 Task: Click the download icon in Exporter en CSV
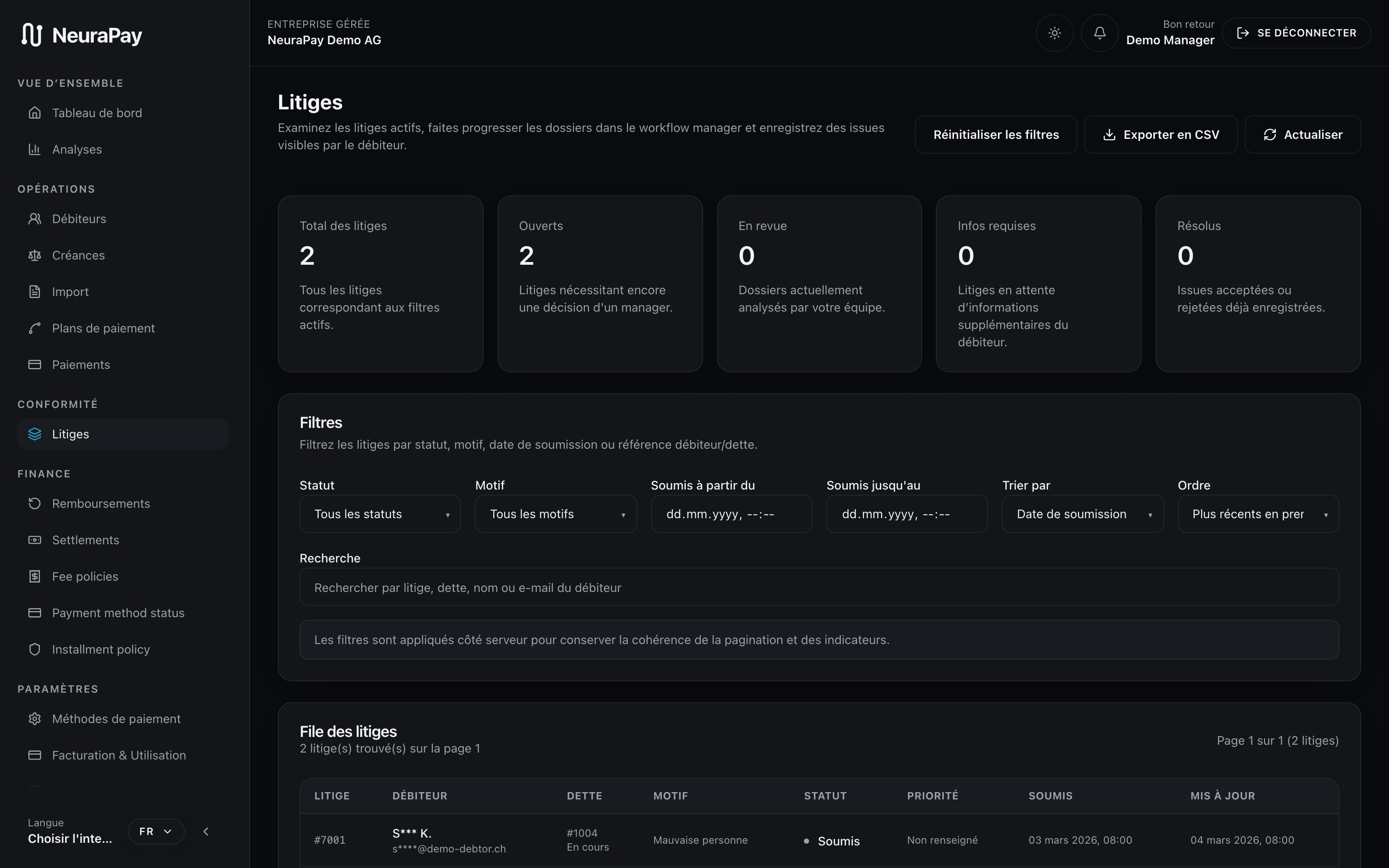click(x=1109, y=135)
